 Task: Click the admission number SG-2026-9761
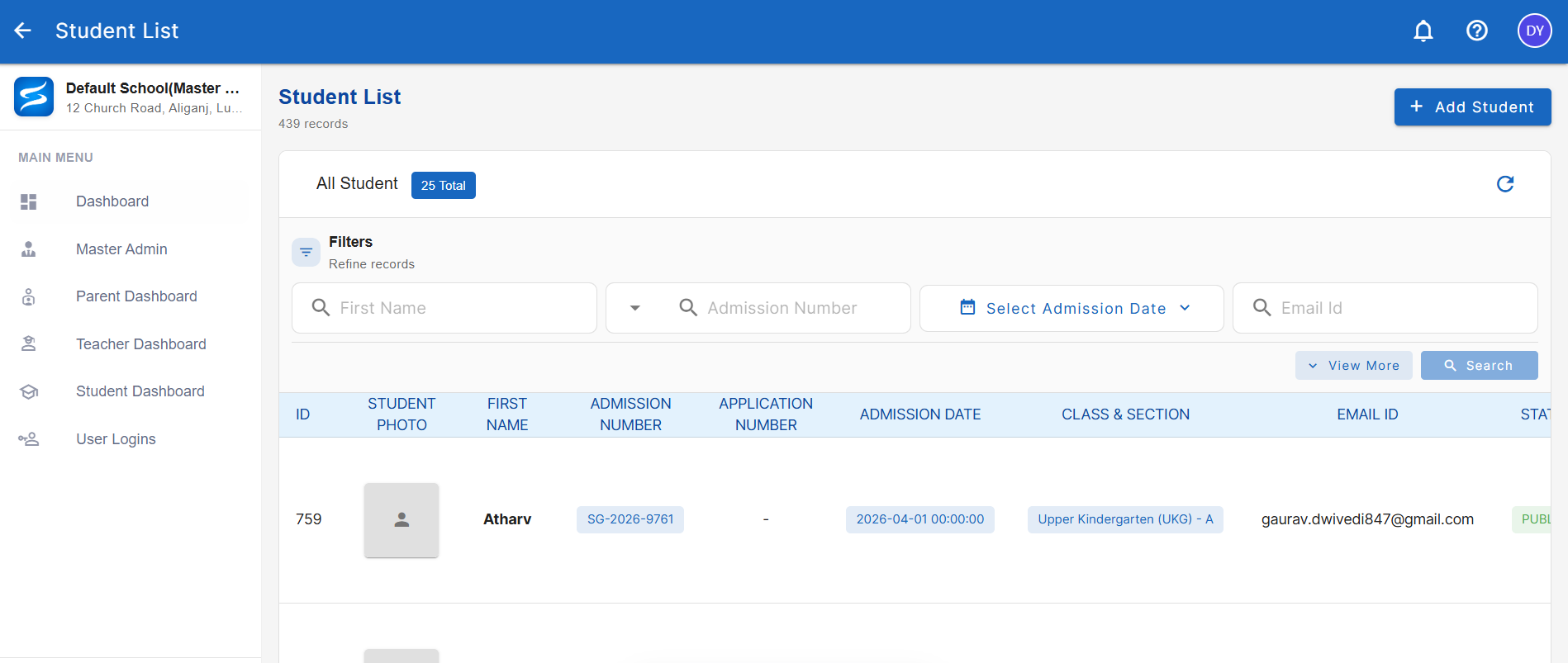[630, 519]
